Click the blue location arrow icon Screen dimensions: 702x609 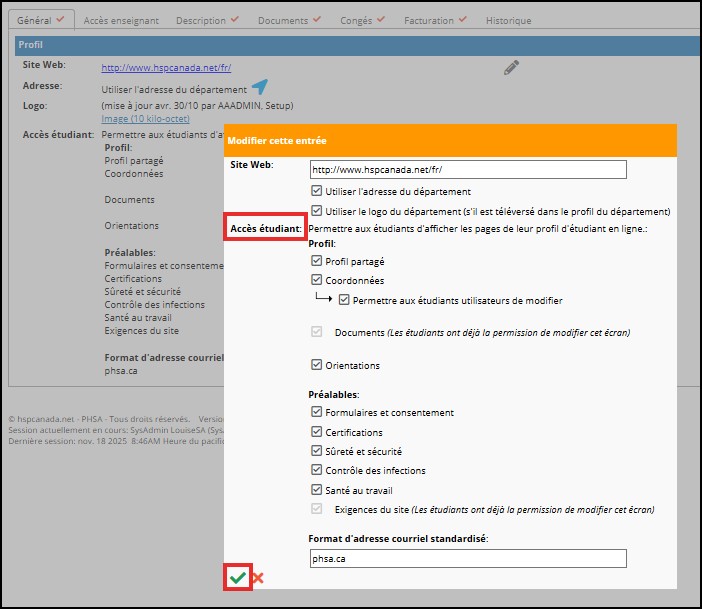tap(260, 87)
